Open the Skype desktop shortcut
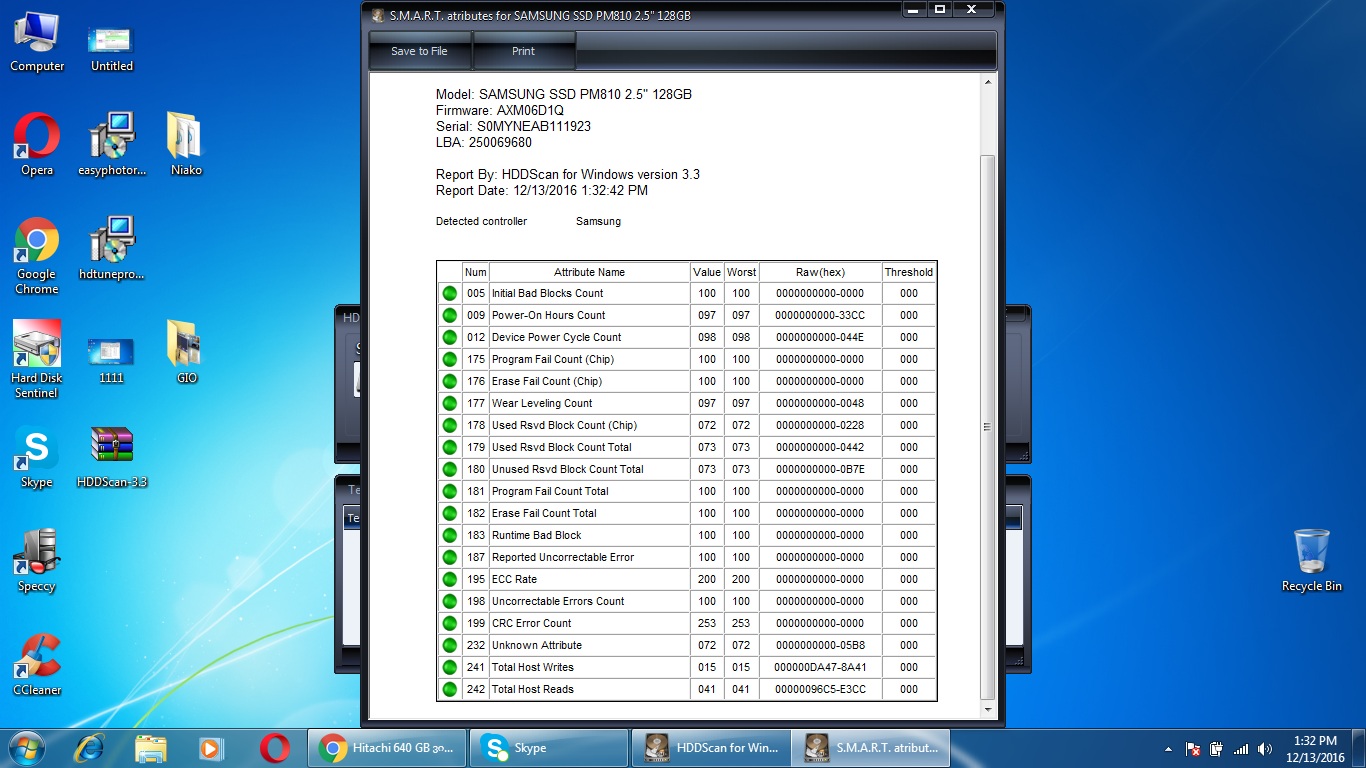 [37, 449]
